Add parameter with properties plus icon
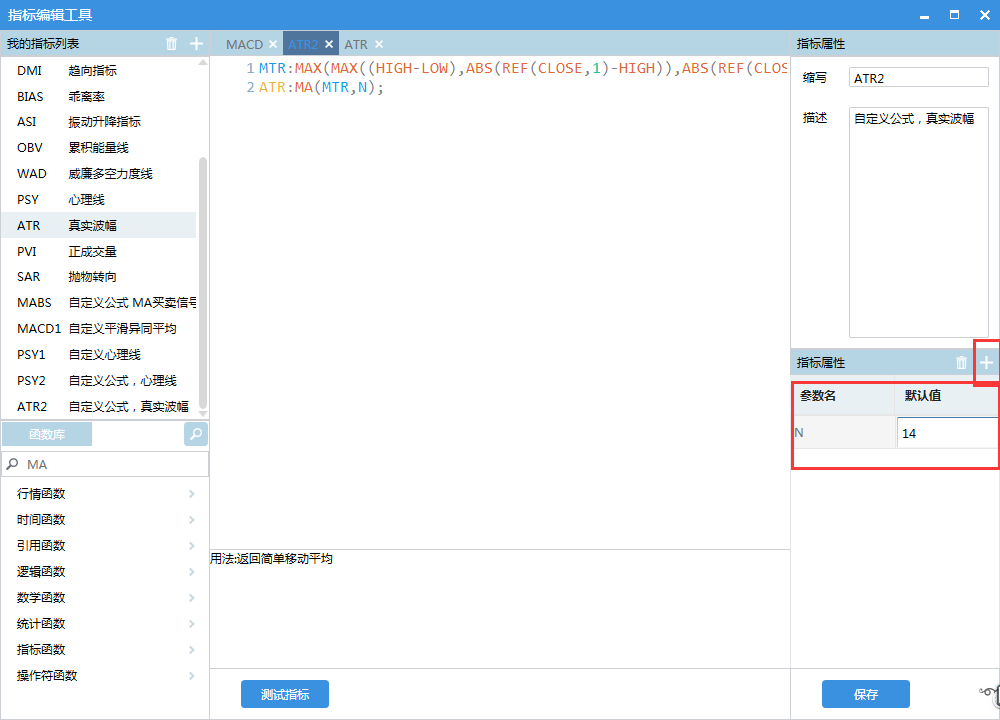The height and width of the screenshot is (720, 1000). click(987, 363)
